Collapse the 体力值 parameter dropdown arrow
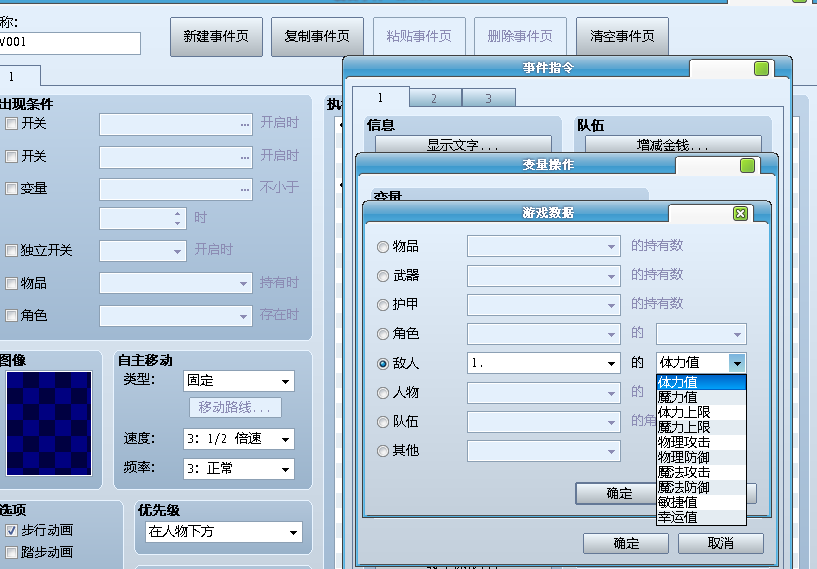The image size is (817, 569). [x=737, y=363]
